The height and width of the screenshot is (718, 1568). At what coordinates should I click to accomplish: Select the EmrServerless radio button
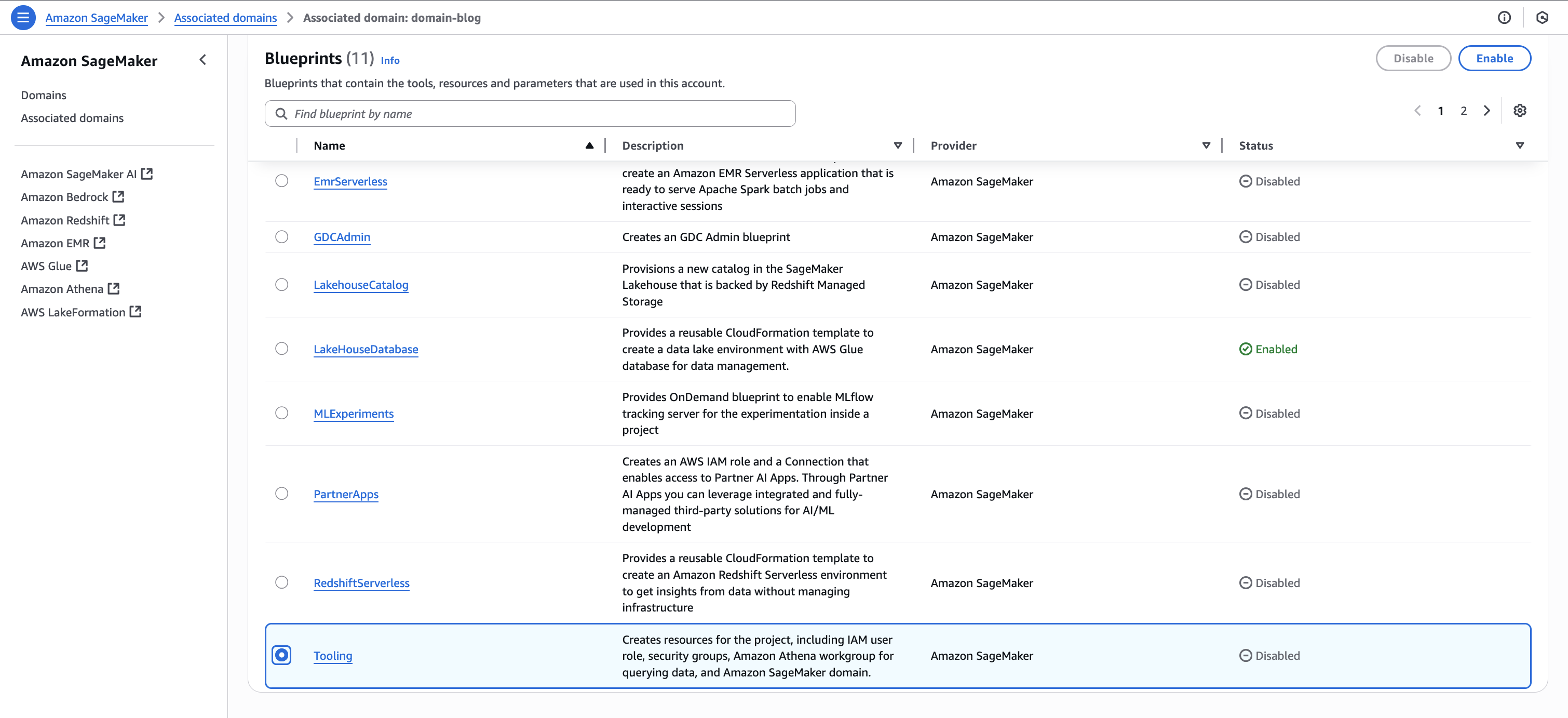pyautogui.click(x=281, y=181)
